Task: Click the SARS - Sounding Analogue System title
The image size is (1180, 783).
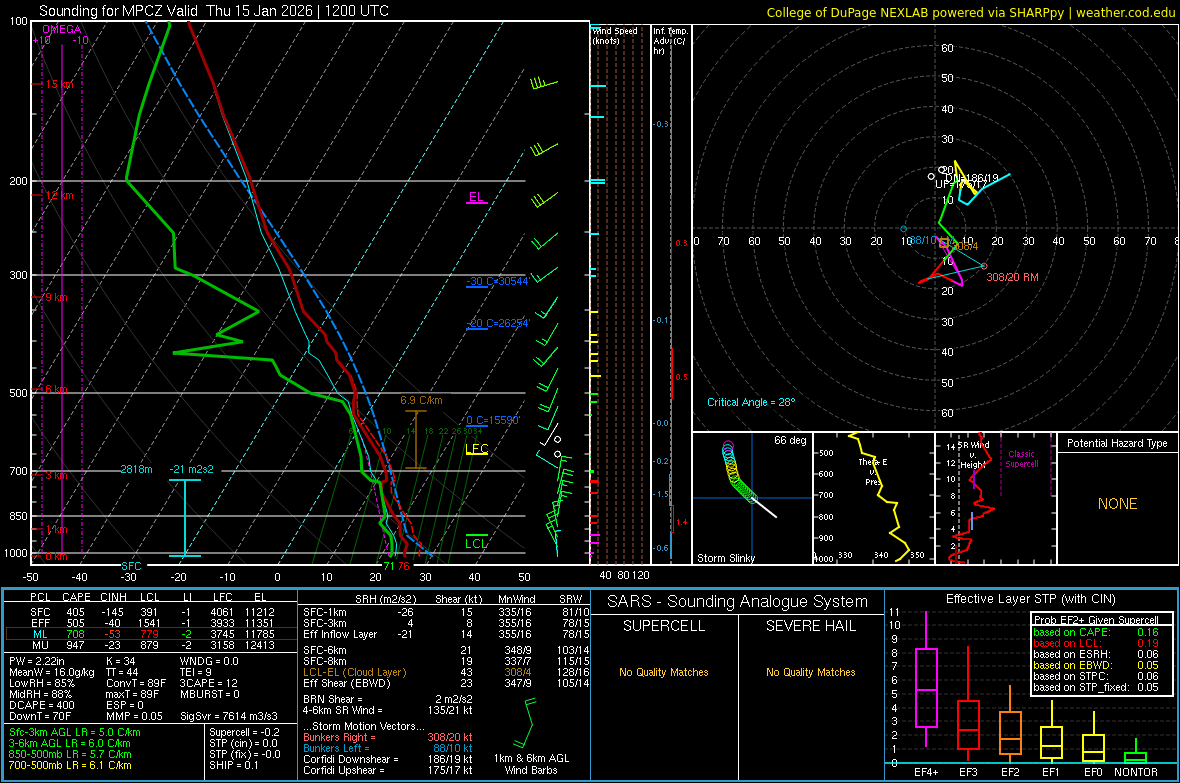Action: coord(738,602)
